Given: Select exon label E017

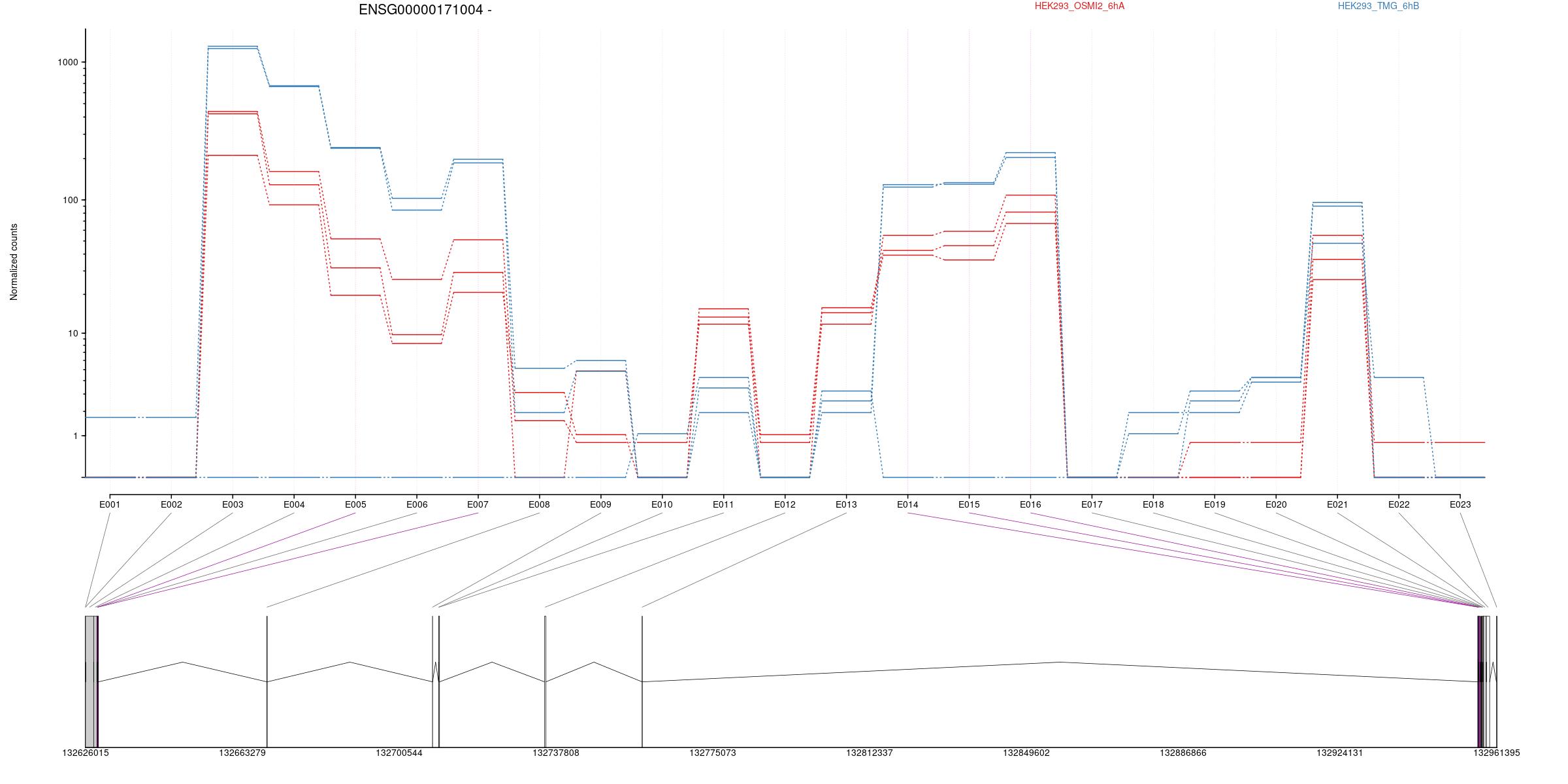Looking at the screenshot, I should [x=1092, y=504].
